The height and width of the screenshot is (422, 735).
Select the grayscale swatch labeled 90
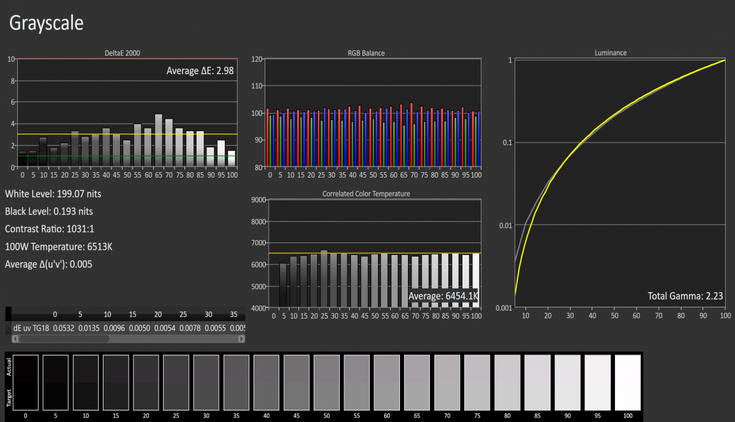pyautogui.click(x=568, y=383)
